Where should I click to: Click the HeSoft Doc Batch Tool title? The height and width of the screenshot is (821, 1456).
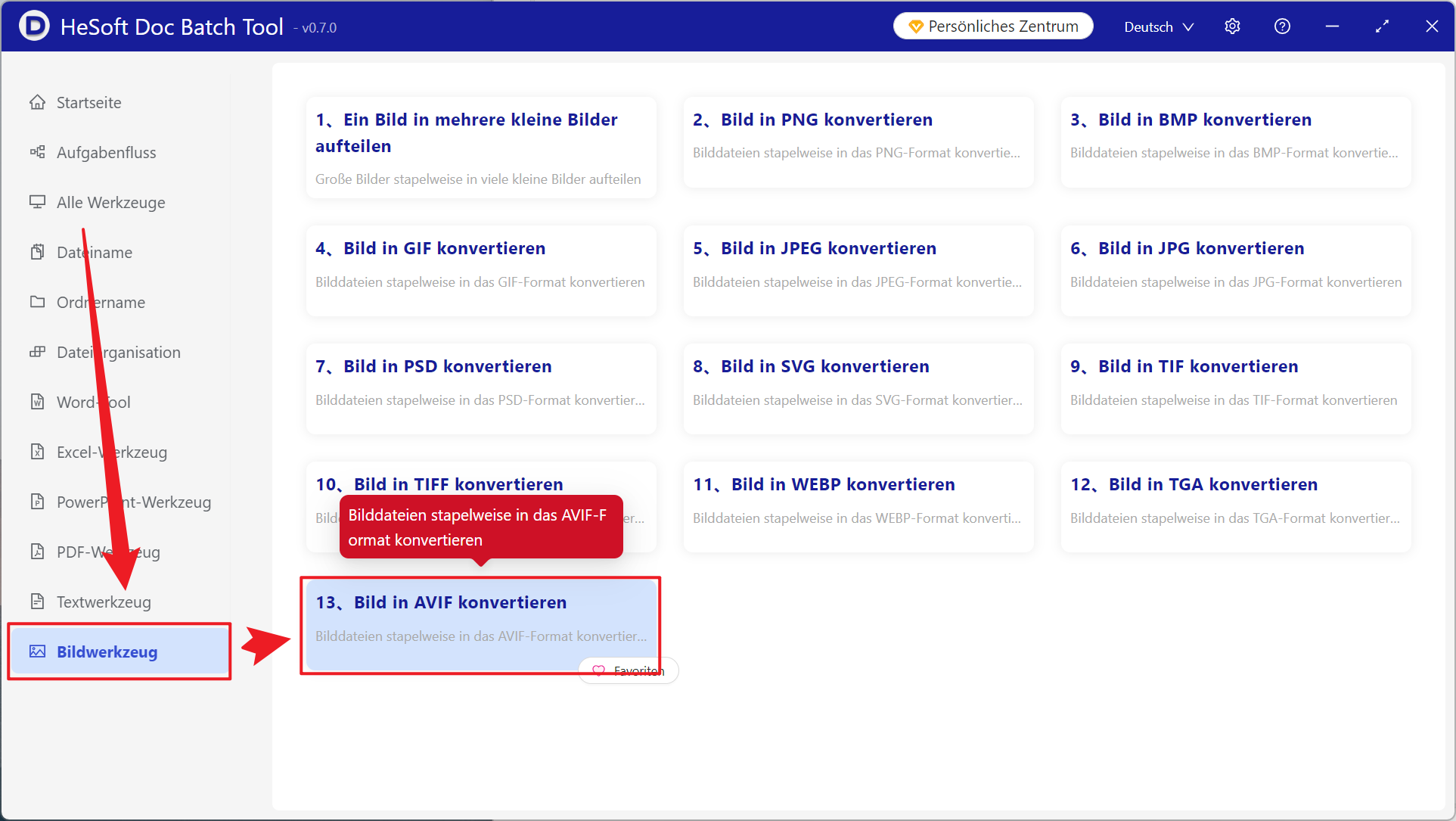172,26
